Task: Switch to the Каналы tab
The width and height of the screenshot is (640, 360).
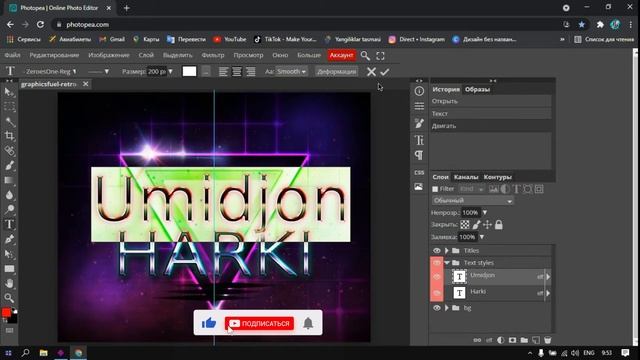Action: (466, 177)
